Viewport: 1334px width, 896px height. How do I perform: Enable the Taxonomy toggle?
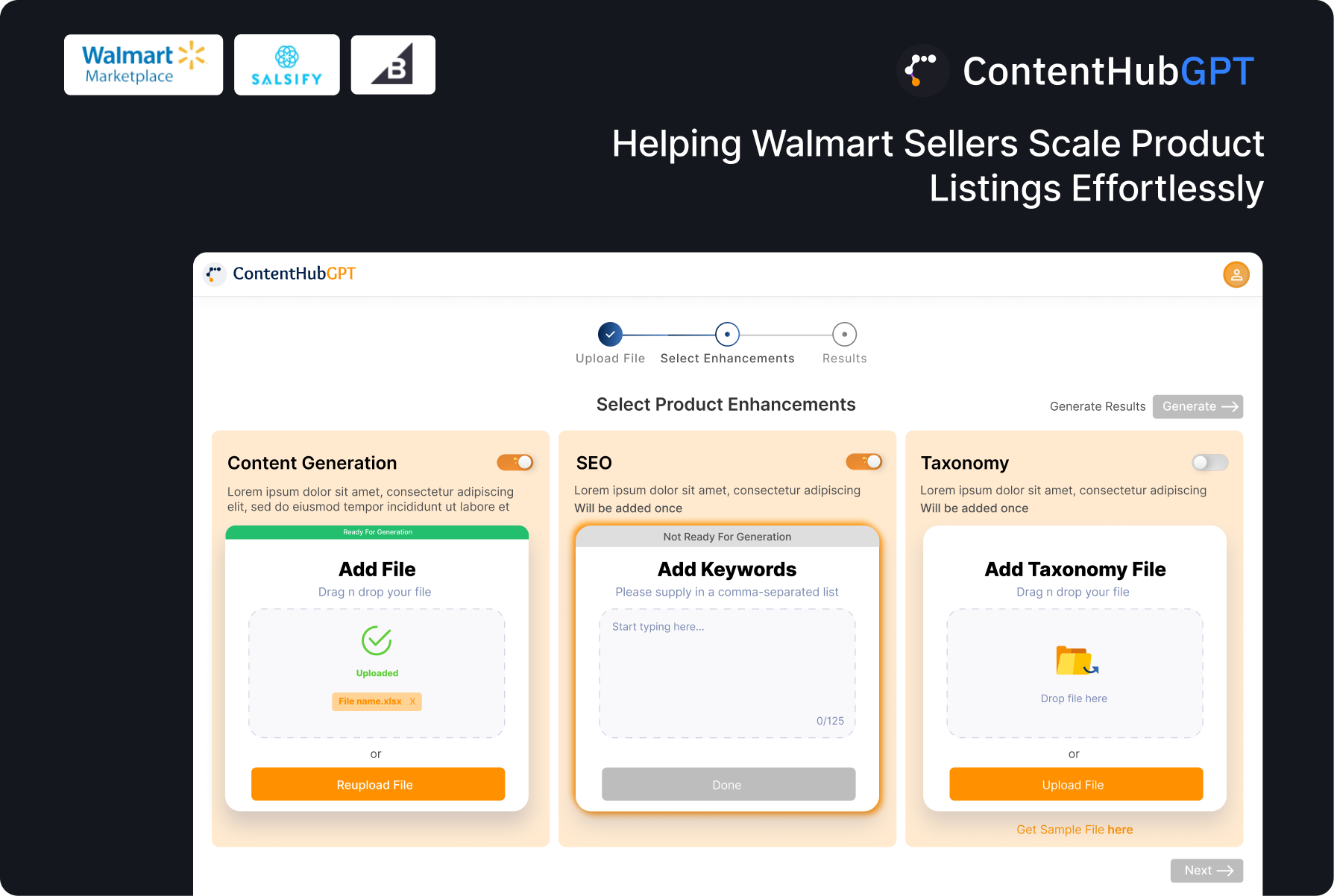[x=1209, y=463]
